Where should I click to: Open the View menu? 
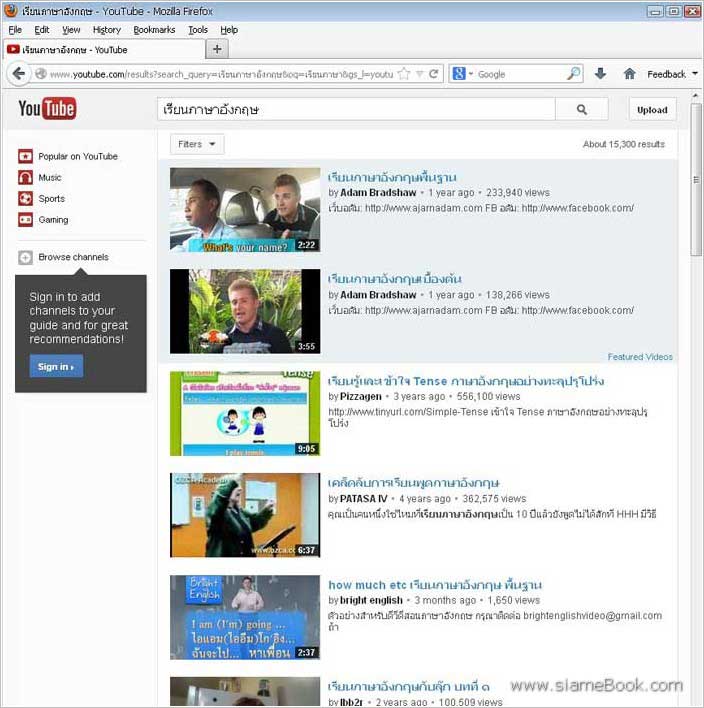(71, 30)
